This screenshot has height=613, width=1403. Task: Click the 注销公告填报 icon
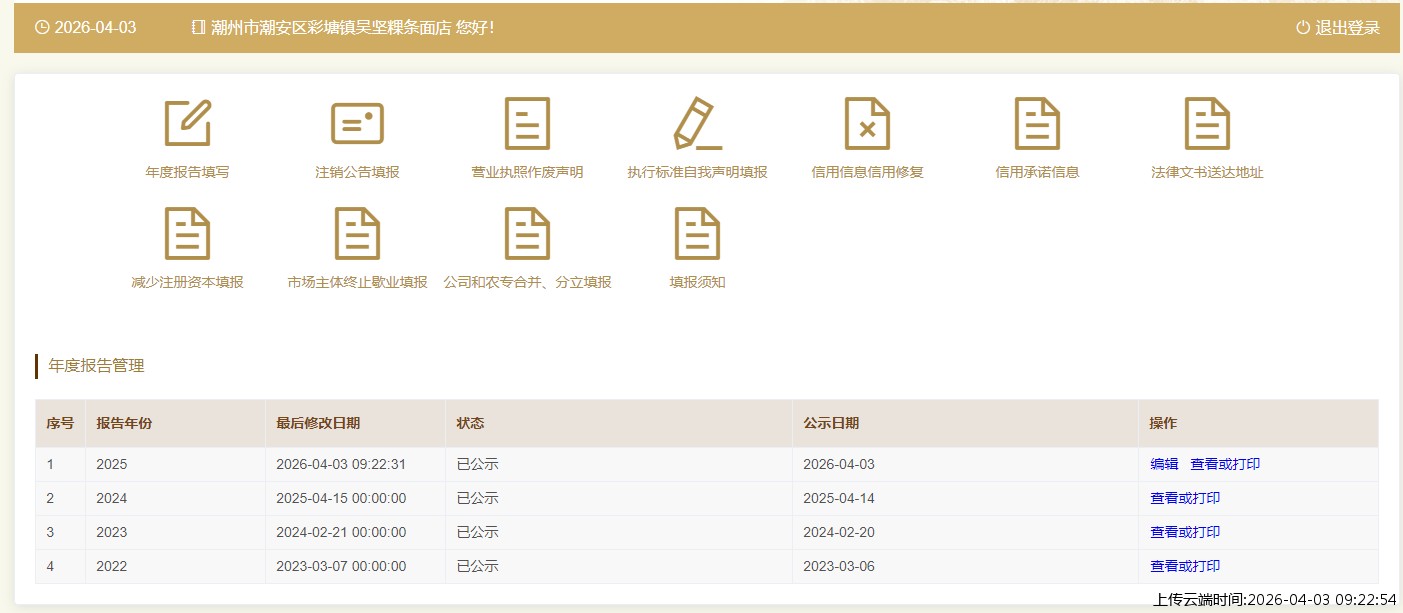click(x=357, y=124)
